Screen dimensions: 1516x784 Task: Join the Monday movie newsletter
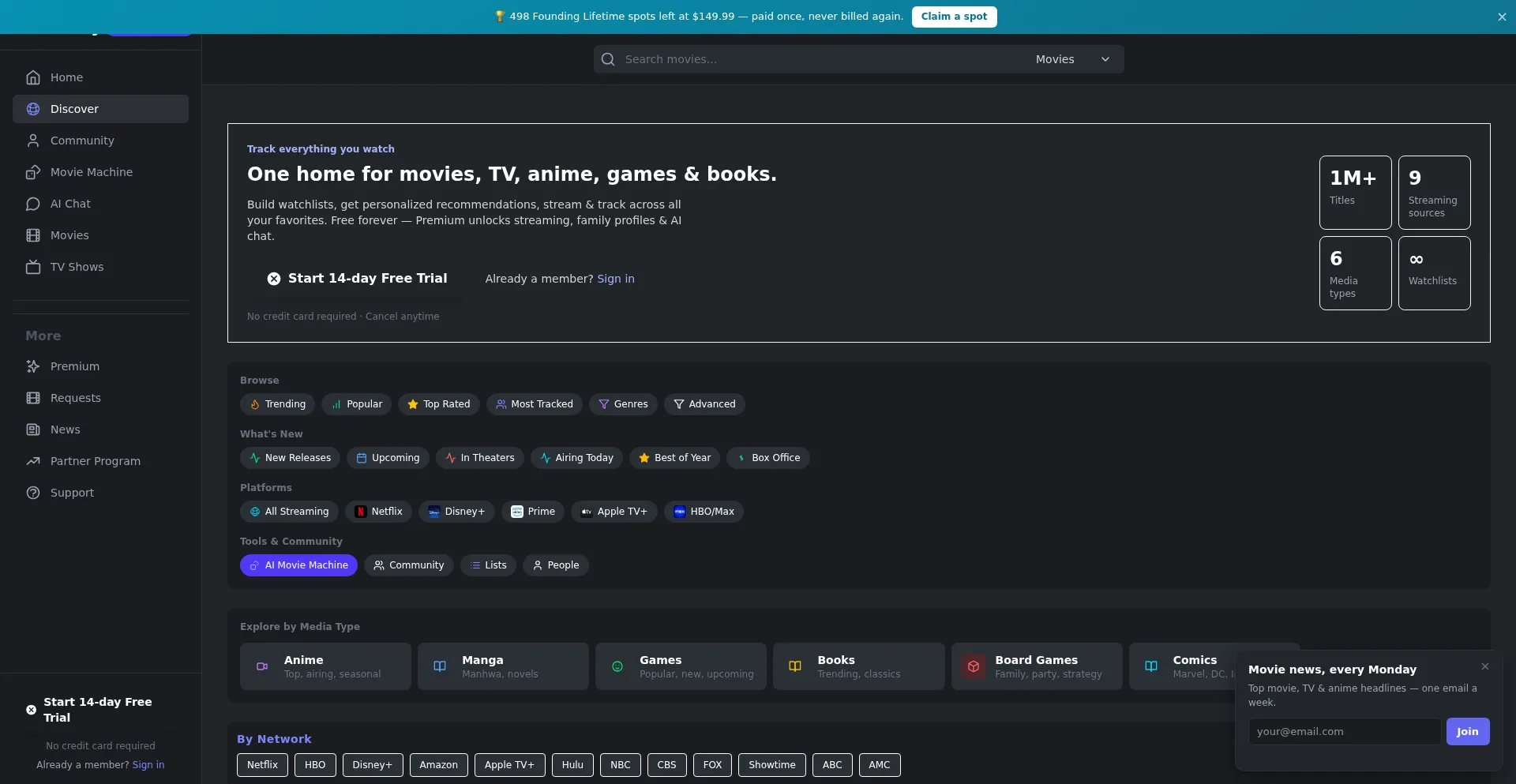point(1468,732)
